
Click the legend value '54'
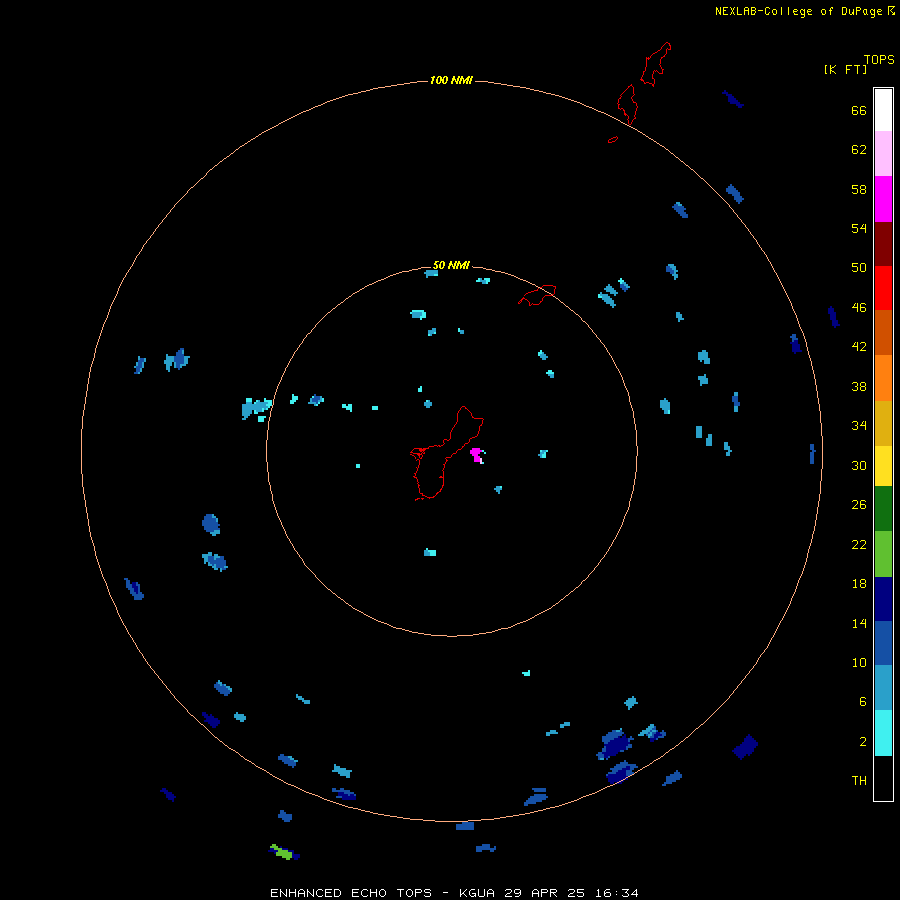click(859, 228)
